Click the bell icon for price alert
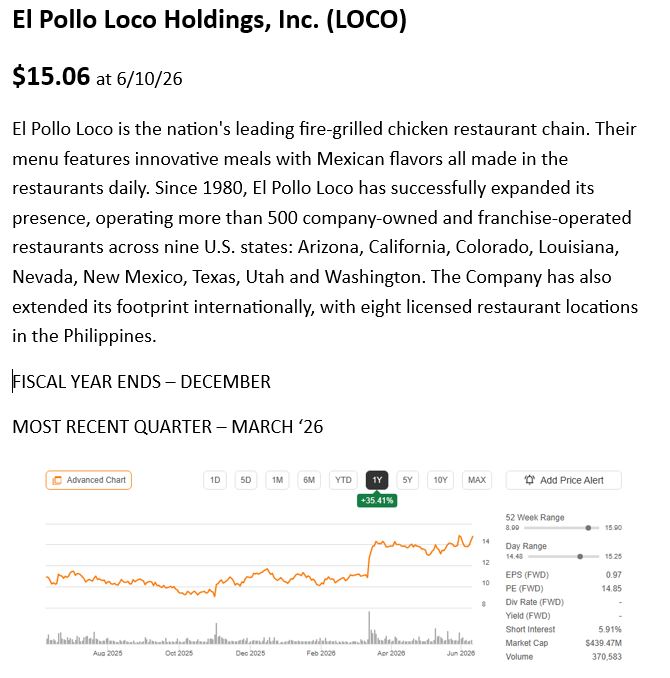This screenshot has width=670, height=678. click(529, 480)
